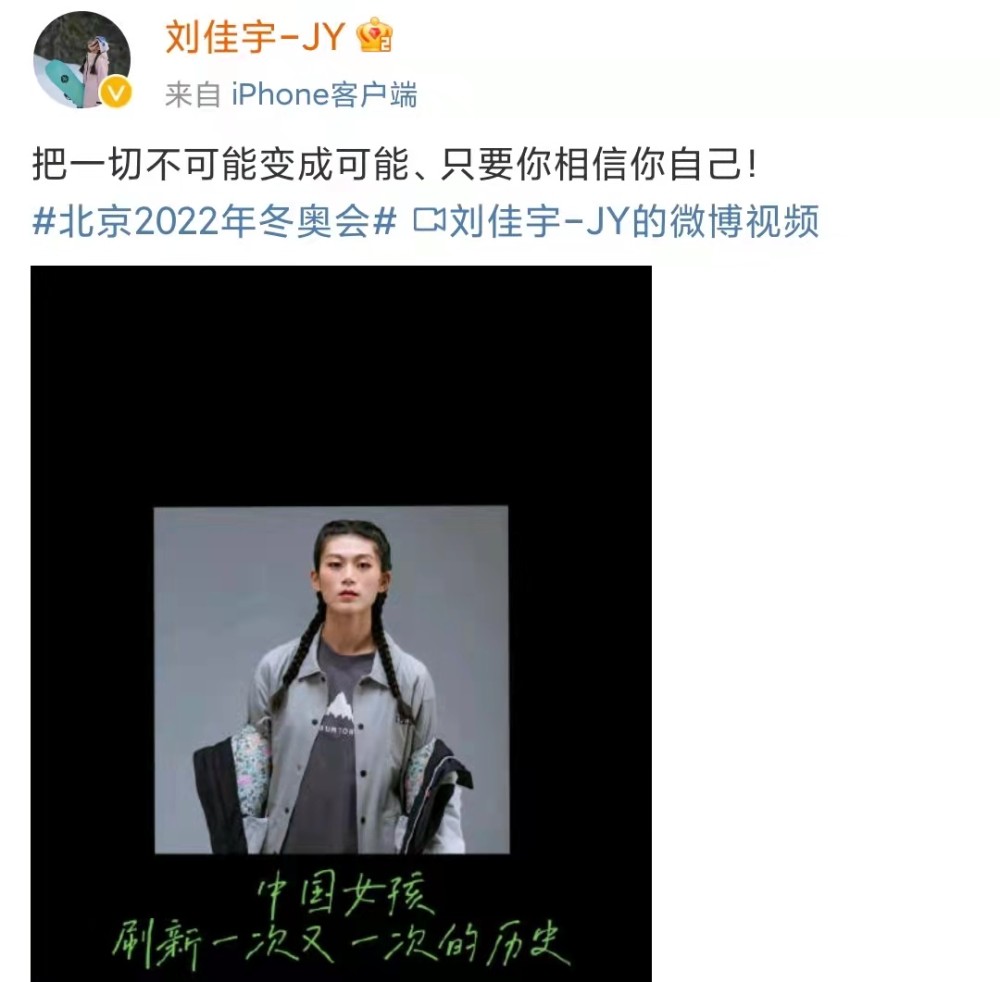Click the video camera icon before 刘佳宇-JY的微博视频
The width and height of the screenshot is (1000, 982).
[x=429, y=221]
